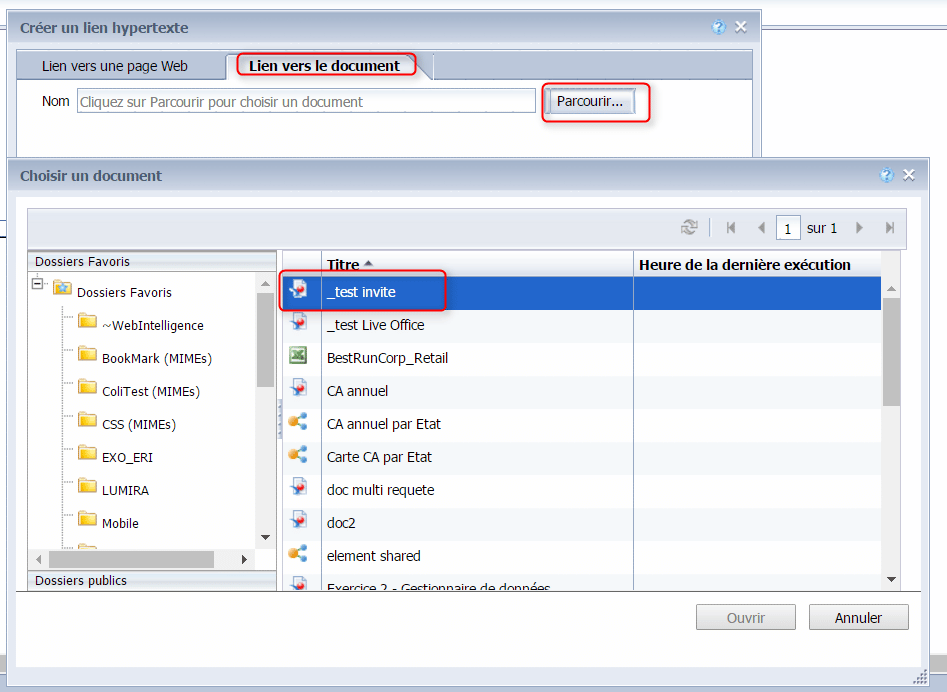Image resolution: width=947 pixels, height=692 pixels.
Task: Click shared element icon of Carte CA par Etat
Action: tap(298, 454)
